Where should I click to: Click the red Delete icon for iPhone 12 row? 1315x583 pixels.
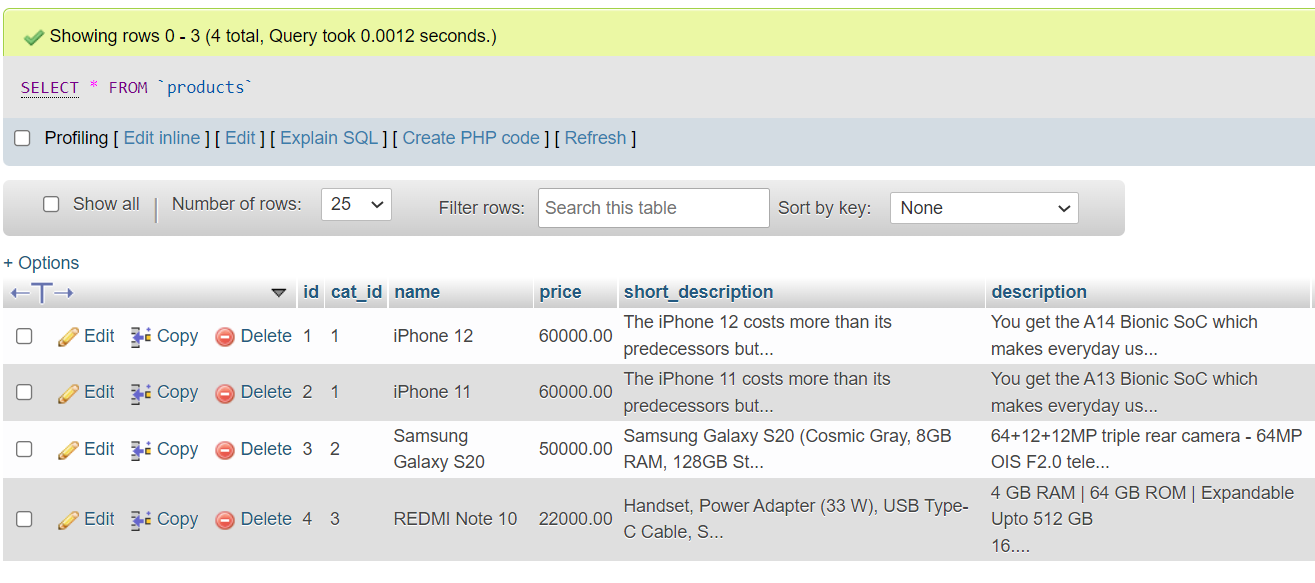[x=225, y=337]
